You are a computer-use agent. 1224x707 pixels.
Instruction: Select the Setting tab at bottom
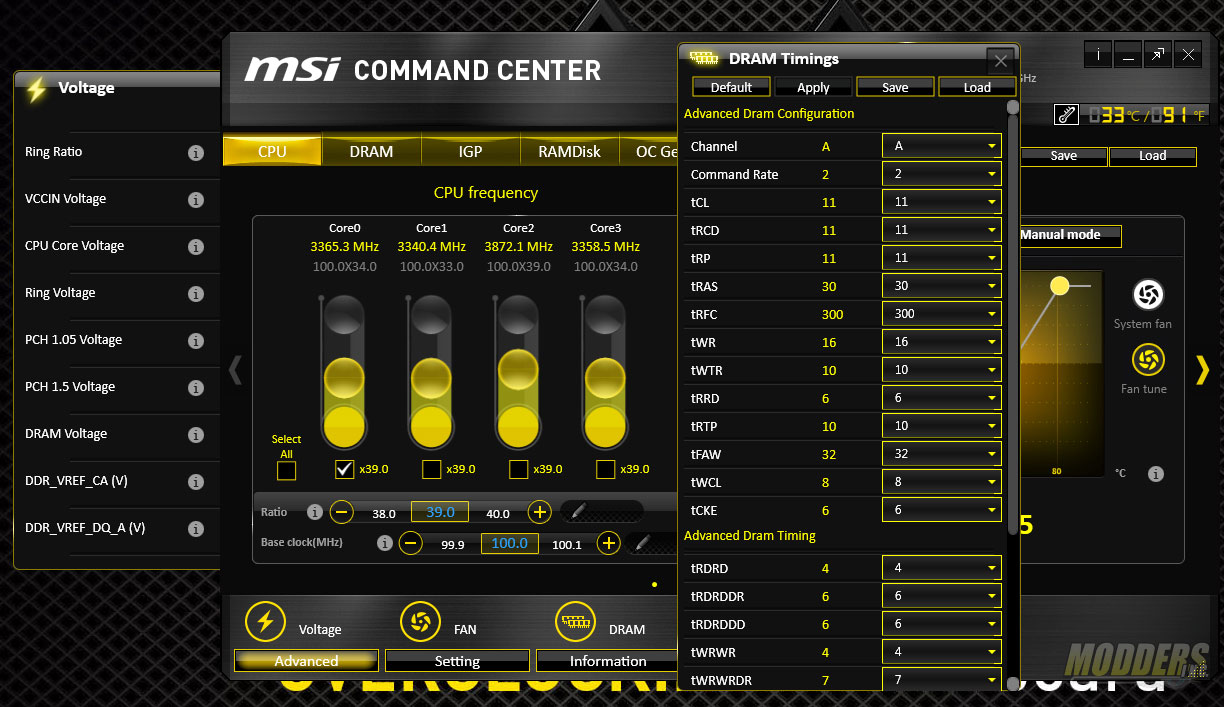[457, 661]
